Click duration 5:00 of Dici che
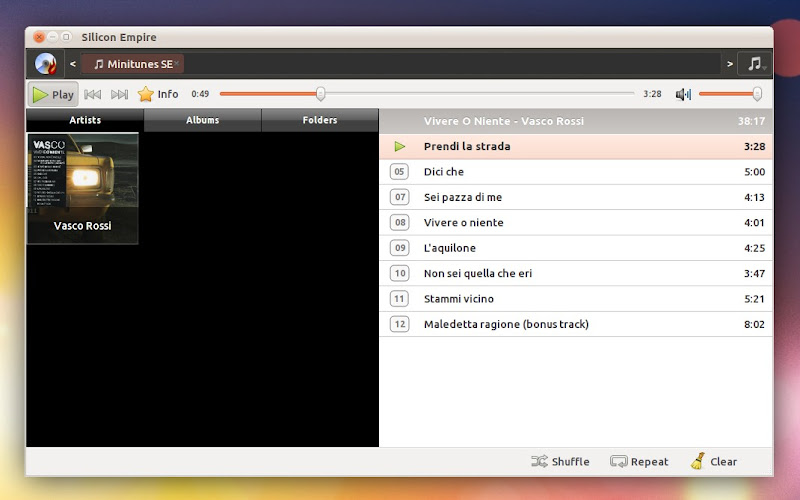Viewport: 800px width, 500px height. click(x=754, y=172)
